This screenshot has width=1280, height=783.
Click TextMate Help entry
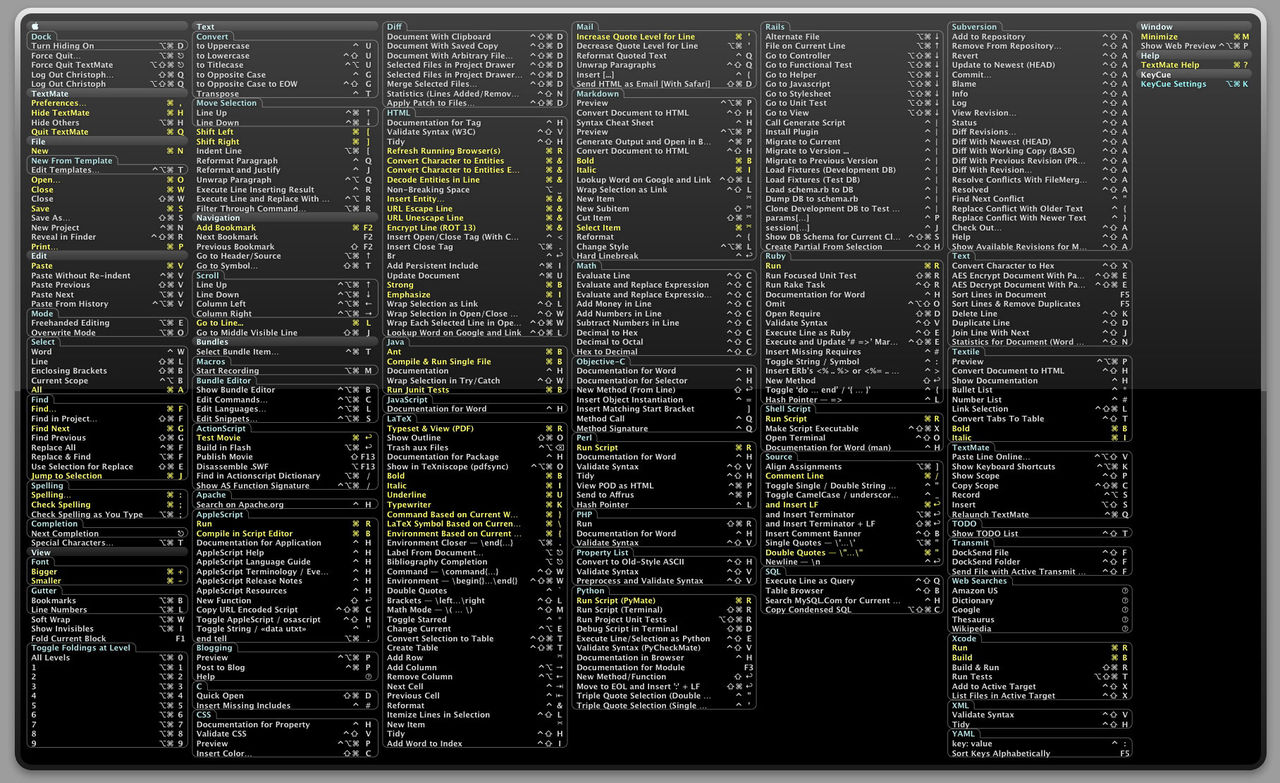(x=1170, y=65)
